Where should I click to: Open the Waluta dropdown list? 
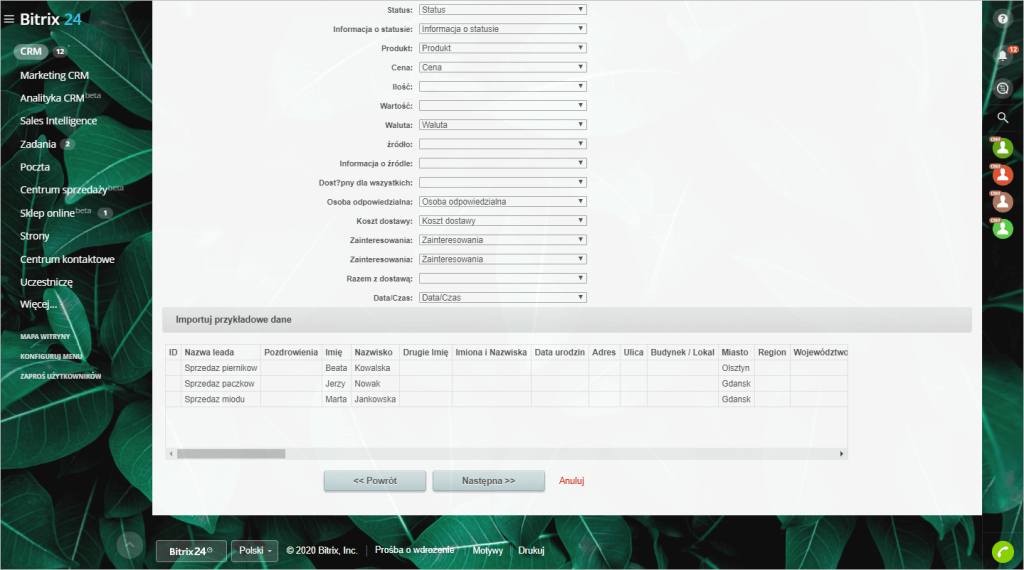[x=502, y=125]
